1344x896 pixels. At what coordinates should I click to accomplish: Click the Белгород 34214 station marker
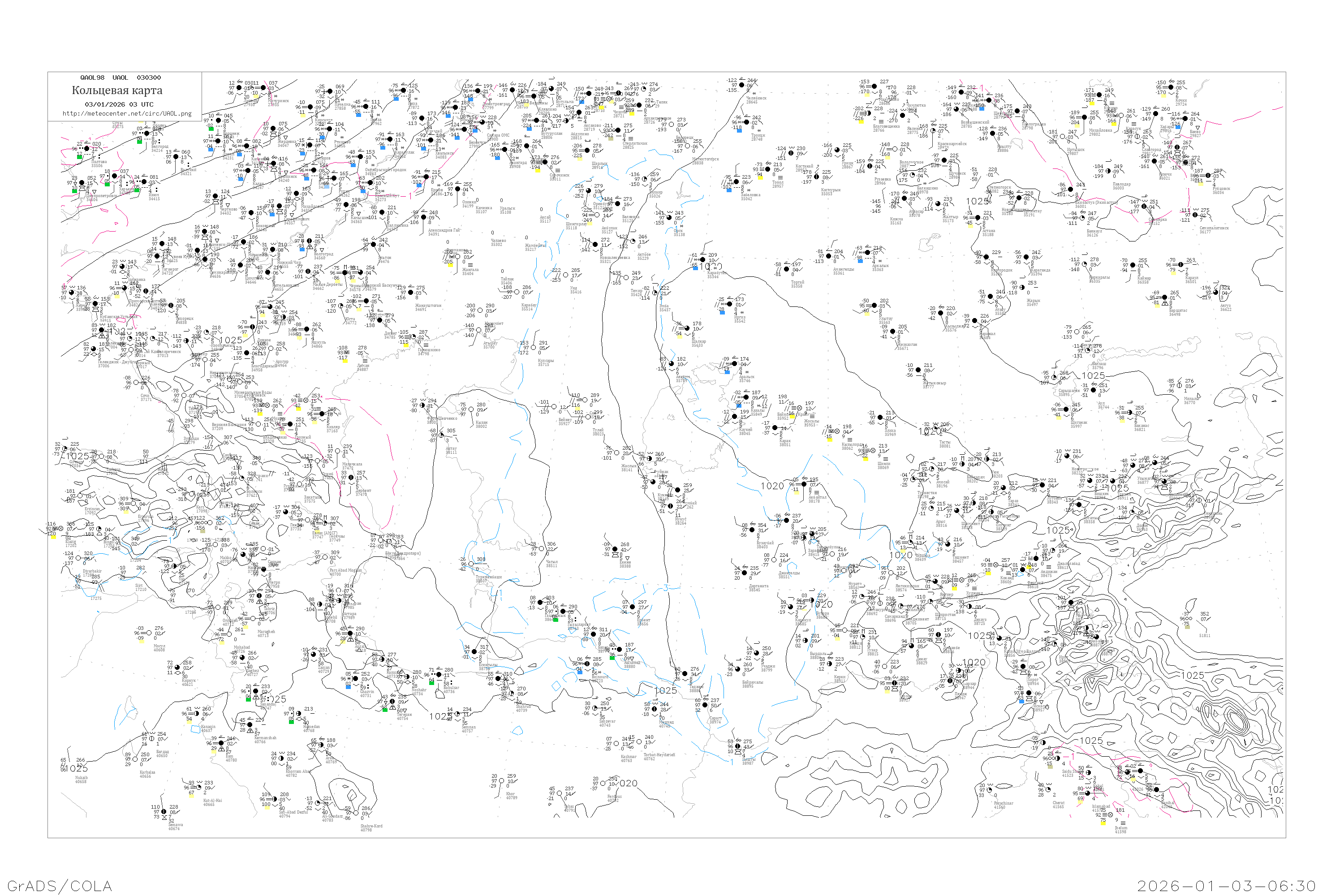click(x=147, y=134)
